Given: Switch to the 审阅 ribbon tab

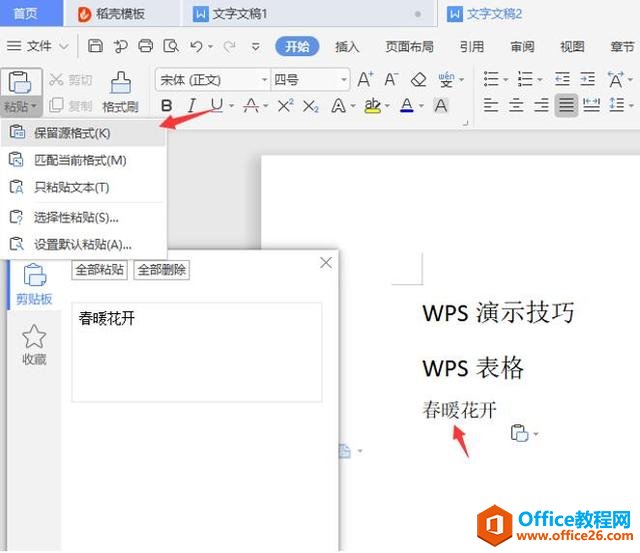Looking at the screenshot, I should (x=522, y=47).
